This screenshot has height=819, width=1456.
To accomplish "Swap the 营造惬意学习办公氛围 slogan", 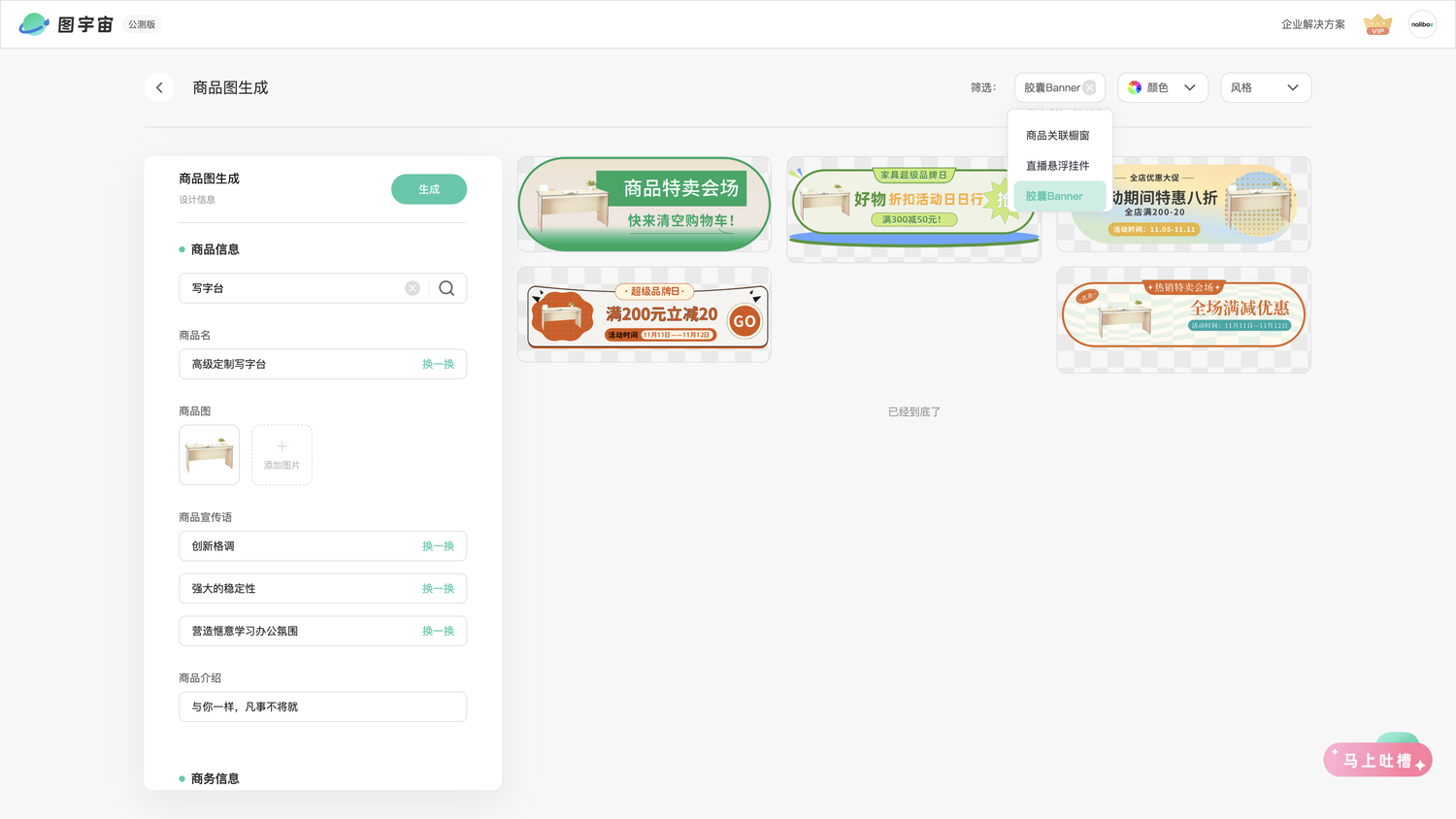I will coord(438,631).
